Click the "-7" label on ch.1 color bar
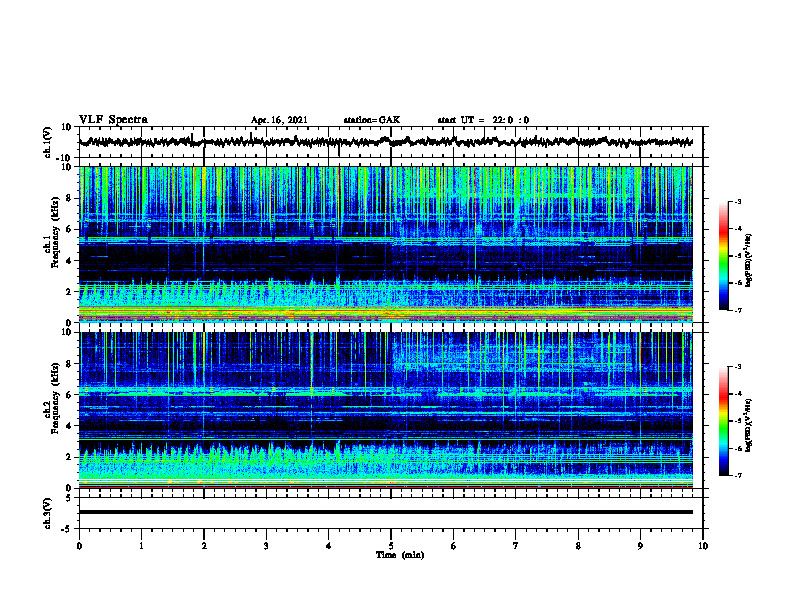Image resolution: width=792 pixels, height=612 pixels. [x=738, y=311]
